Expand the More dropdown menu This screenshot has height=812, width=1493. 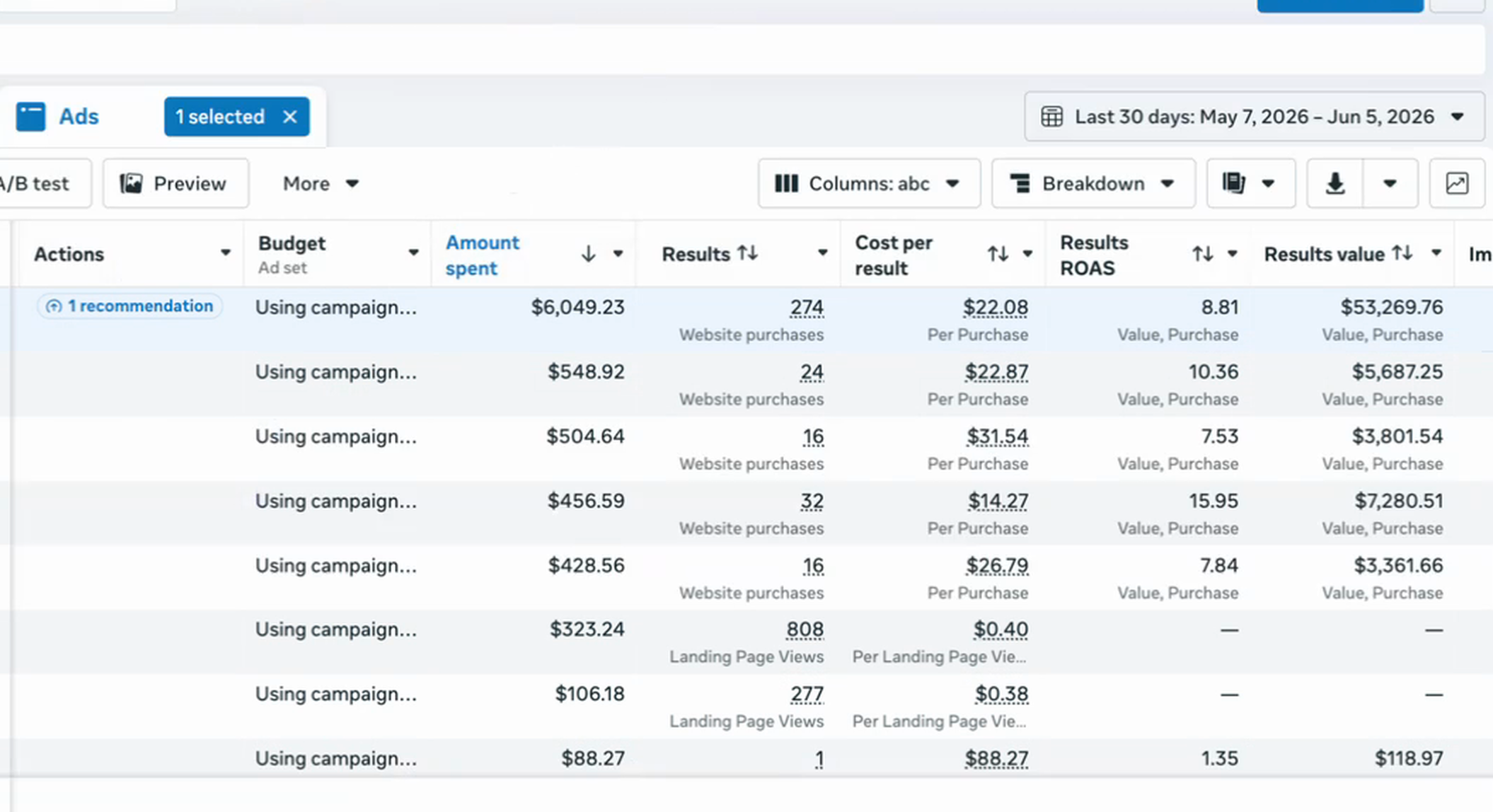(x=321, y=184)
